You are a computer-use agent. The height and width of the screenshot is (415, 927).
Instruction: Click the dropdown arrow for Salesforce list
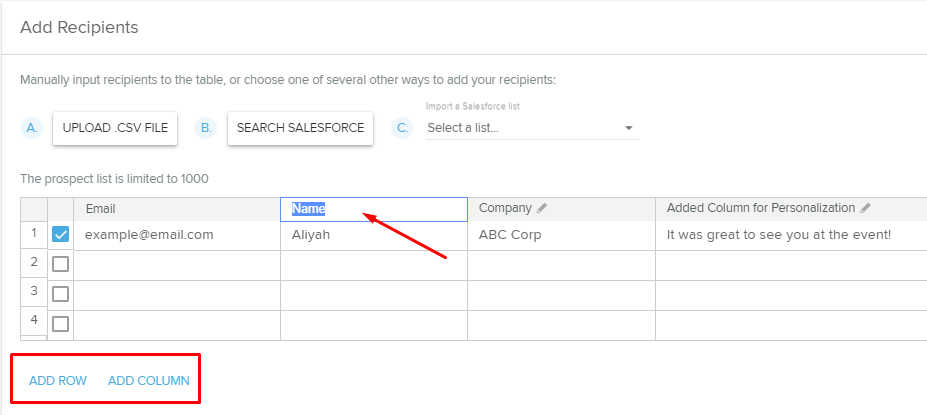(x=629, y=128)
